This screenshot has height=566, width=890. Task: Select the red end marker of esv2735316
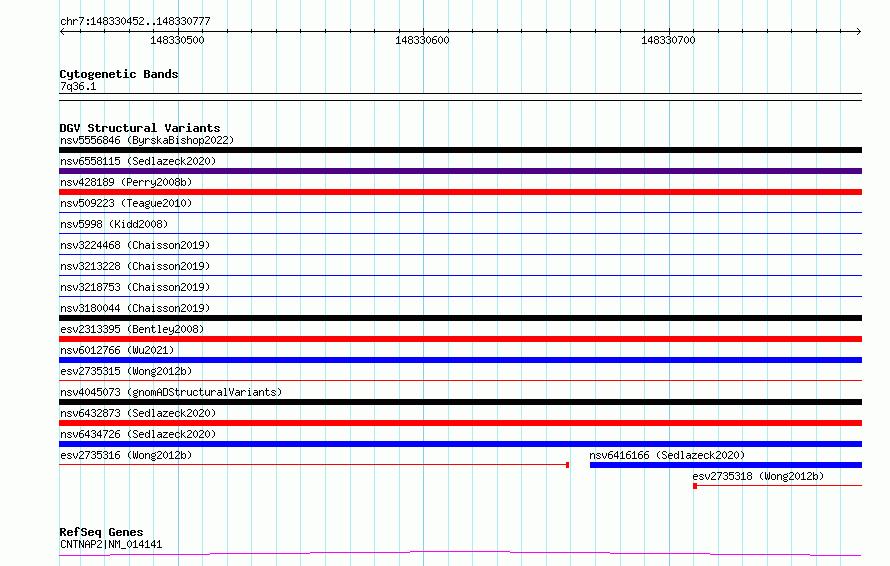pos(568,465)
